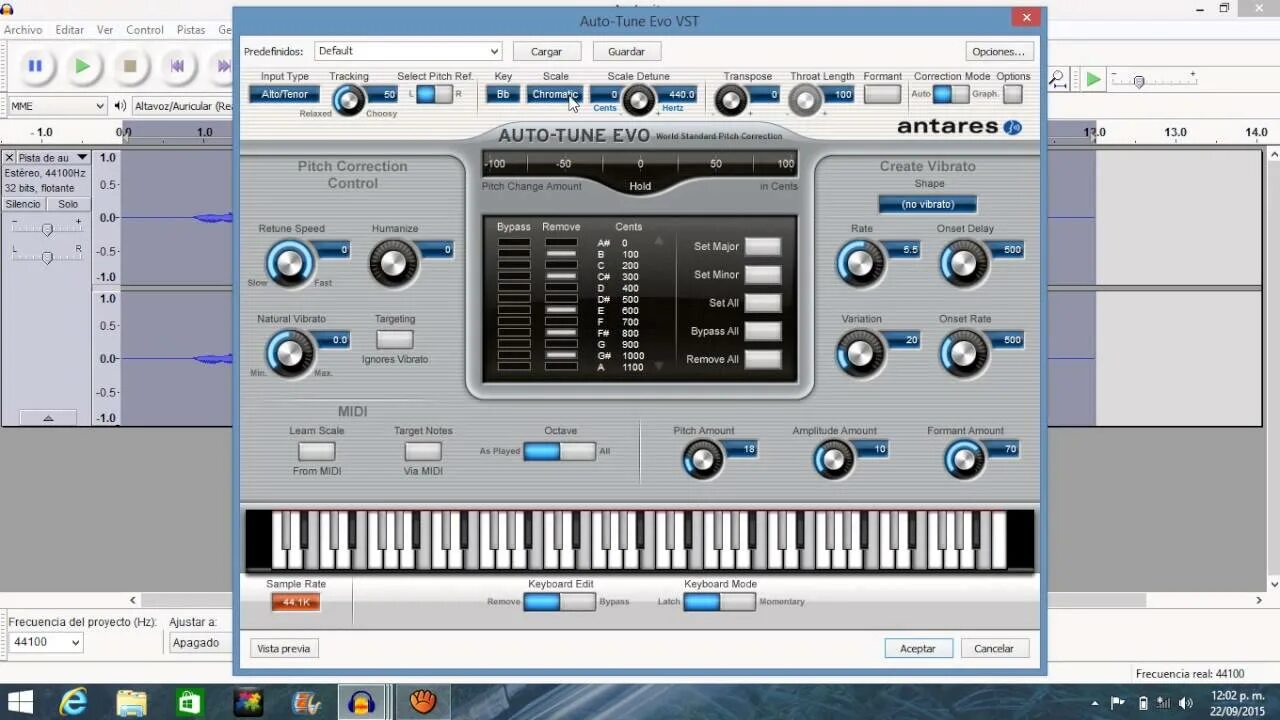1280x720 pixels.
Task: Click the Audacity headphones taskbar icon
Action: pyautogui.click(x=362, y=702)
